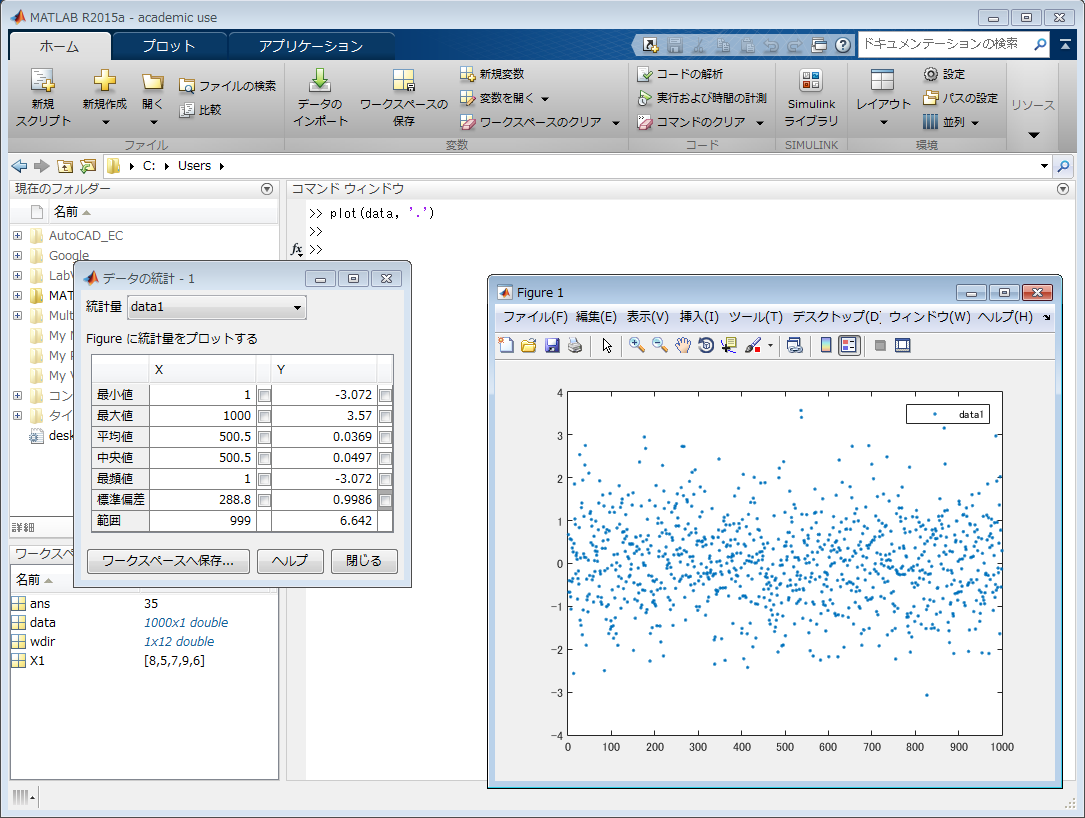Click Find Files (ファイルの検索)
This screenshot has width=1085, height=818.
click(x=228, y=86)
